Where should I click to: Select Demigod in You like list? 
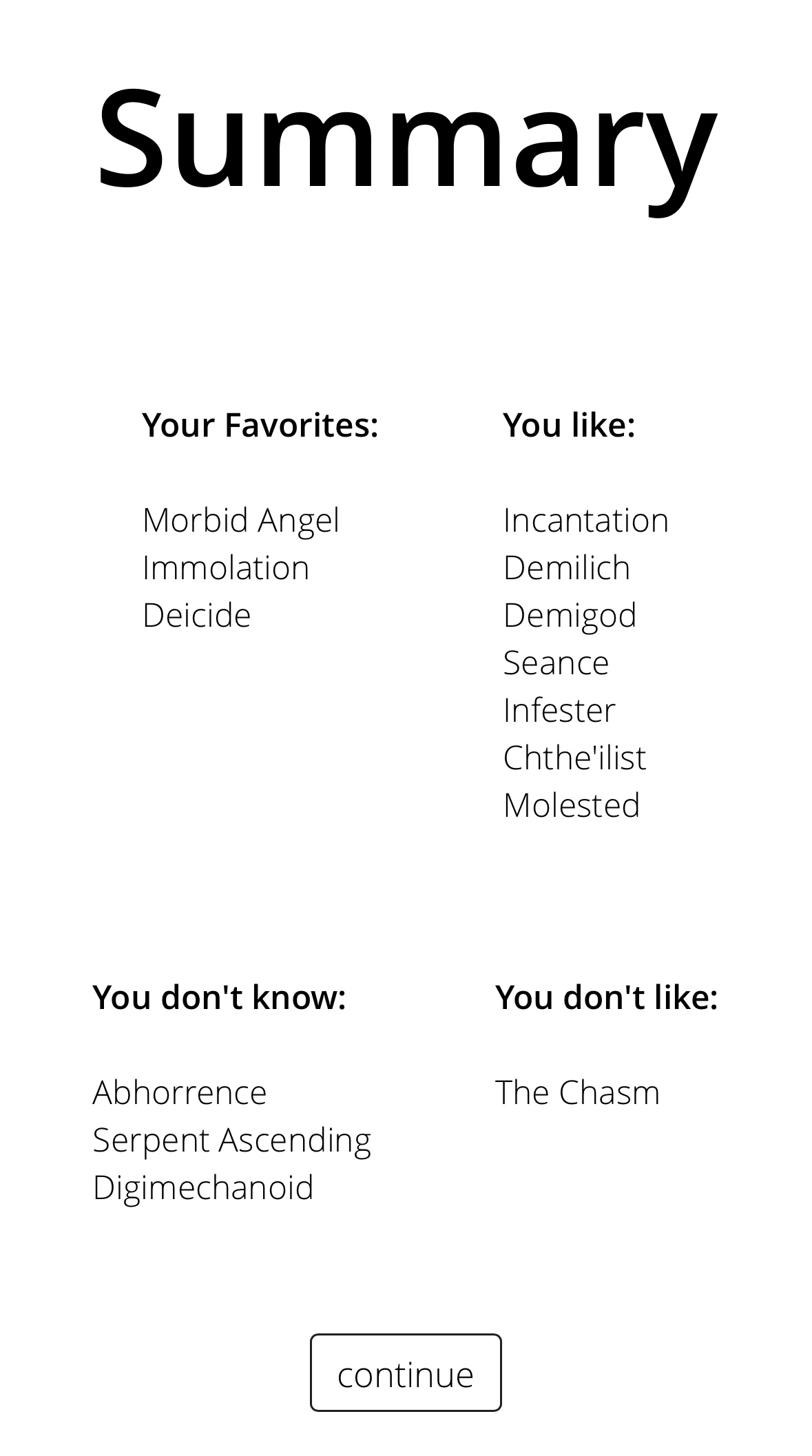click(x=570, y=616)
